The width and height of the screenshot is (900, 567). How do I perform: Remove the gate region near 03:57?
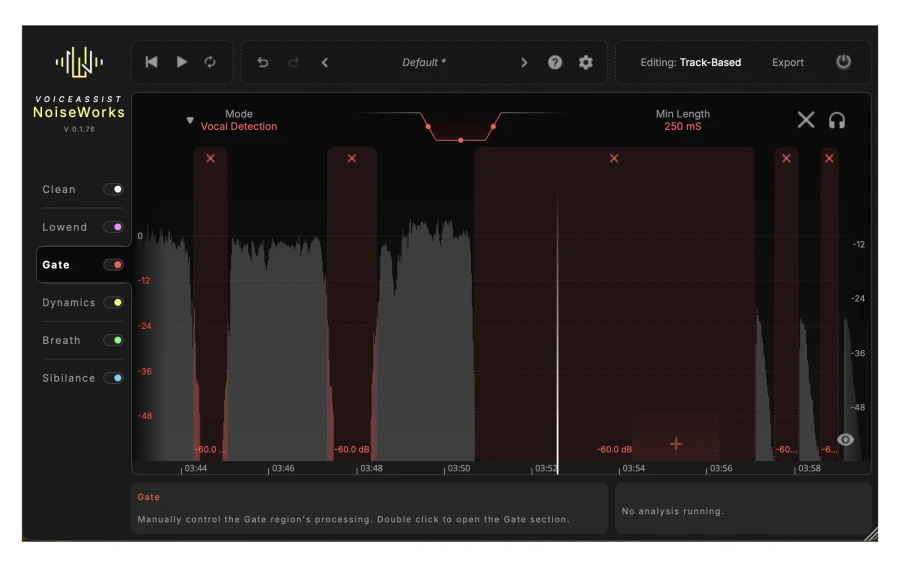click(786, 158)
